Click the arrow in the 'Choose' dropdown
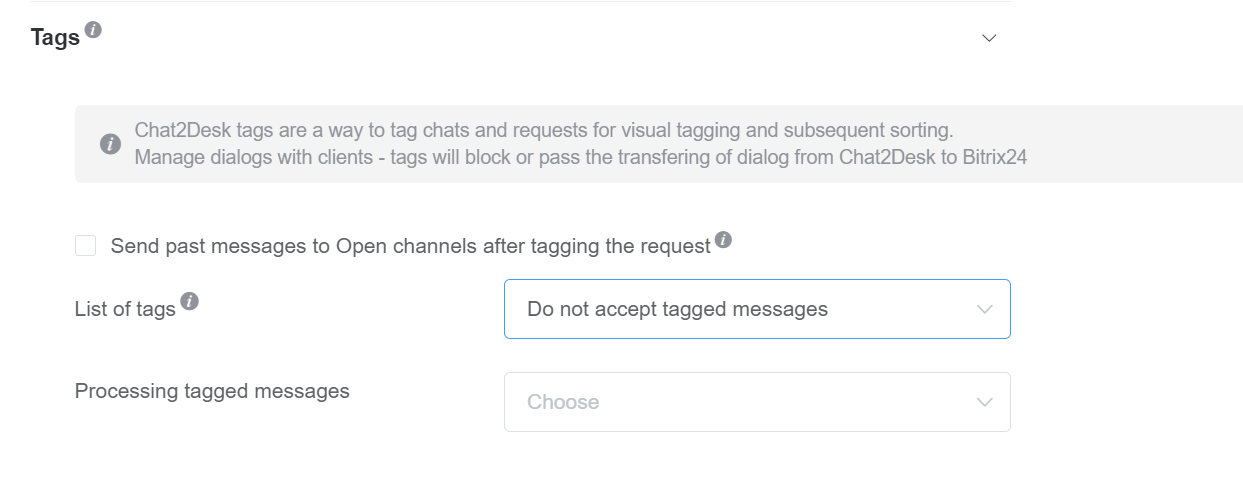 click(x=984, y=402)
